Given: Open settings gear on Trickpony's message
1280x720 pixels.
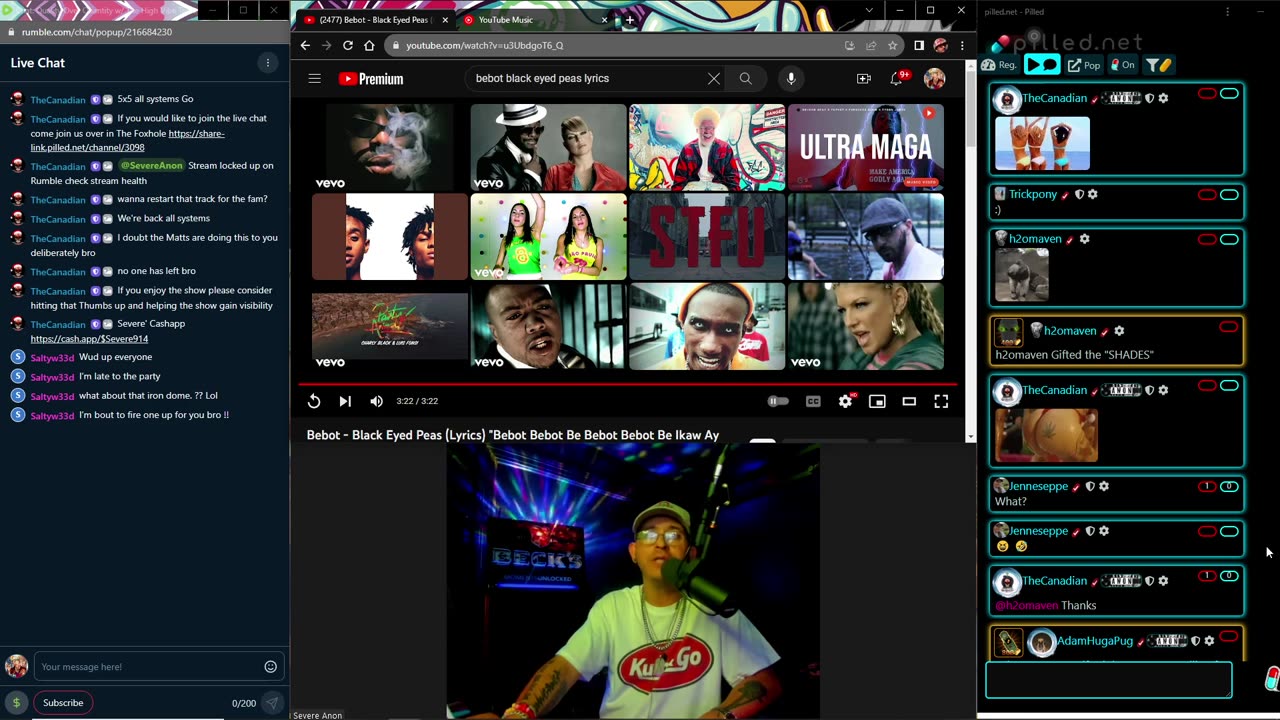Looking at the screenshot, I should coord(1092,195).
